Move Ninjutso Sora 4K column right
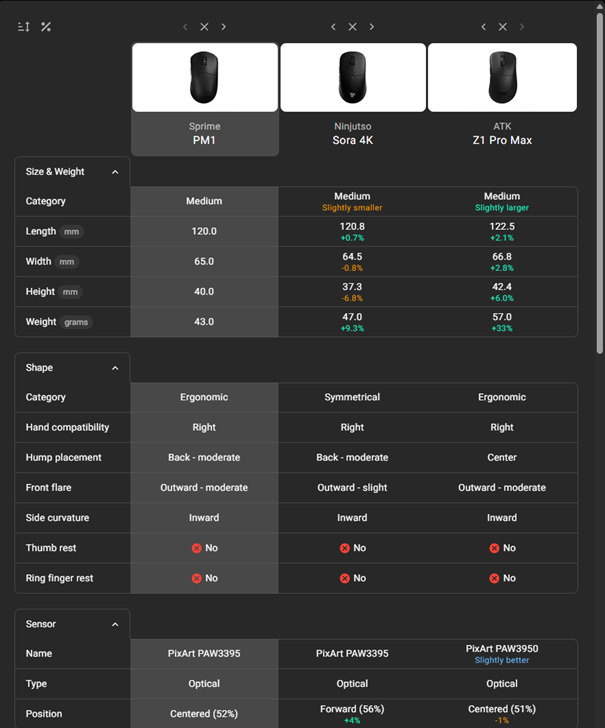 [x=371, y=27]
